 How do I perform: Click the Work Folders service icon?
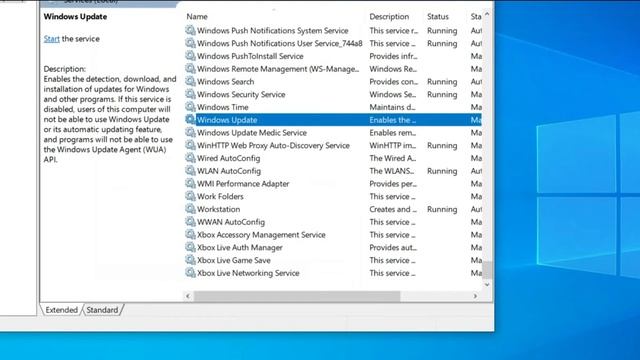(x=190, y=196)
